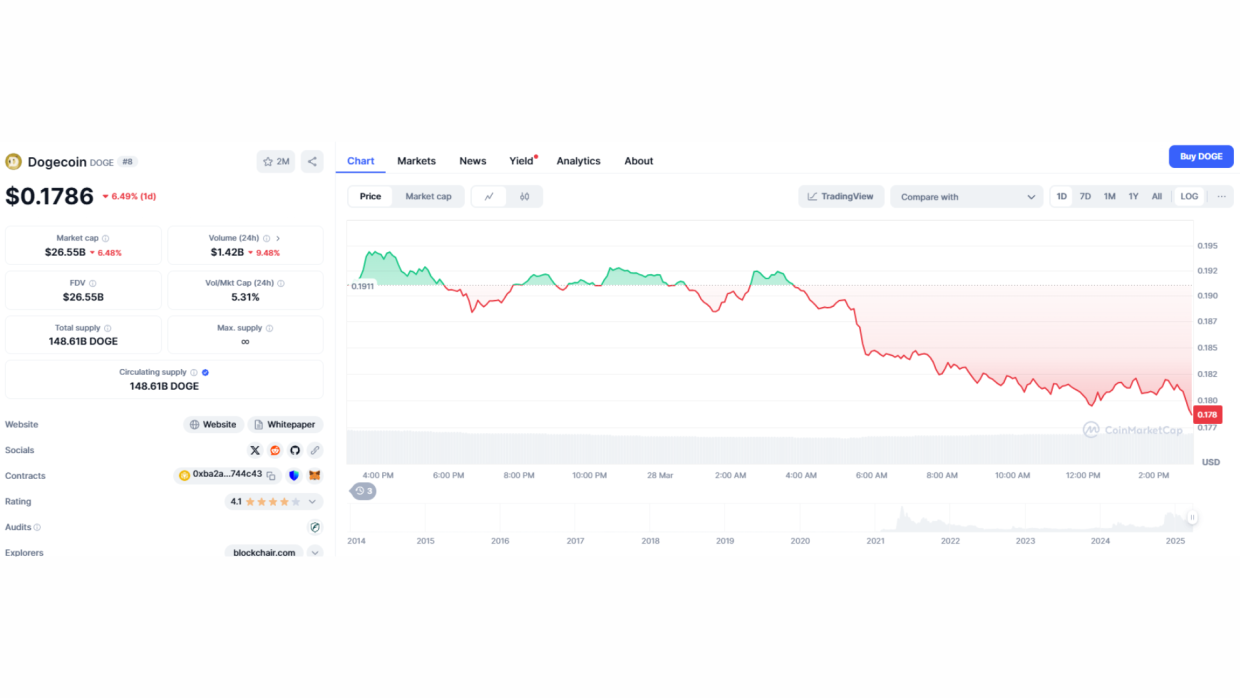Show Audits info icon
1240x698 pixels.
tap(38, 527)
